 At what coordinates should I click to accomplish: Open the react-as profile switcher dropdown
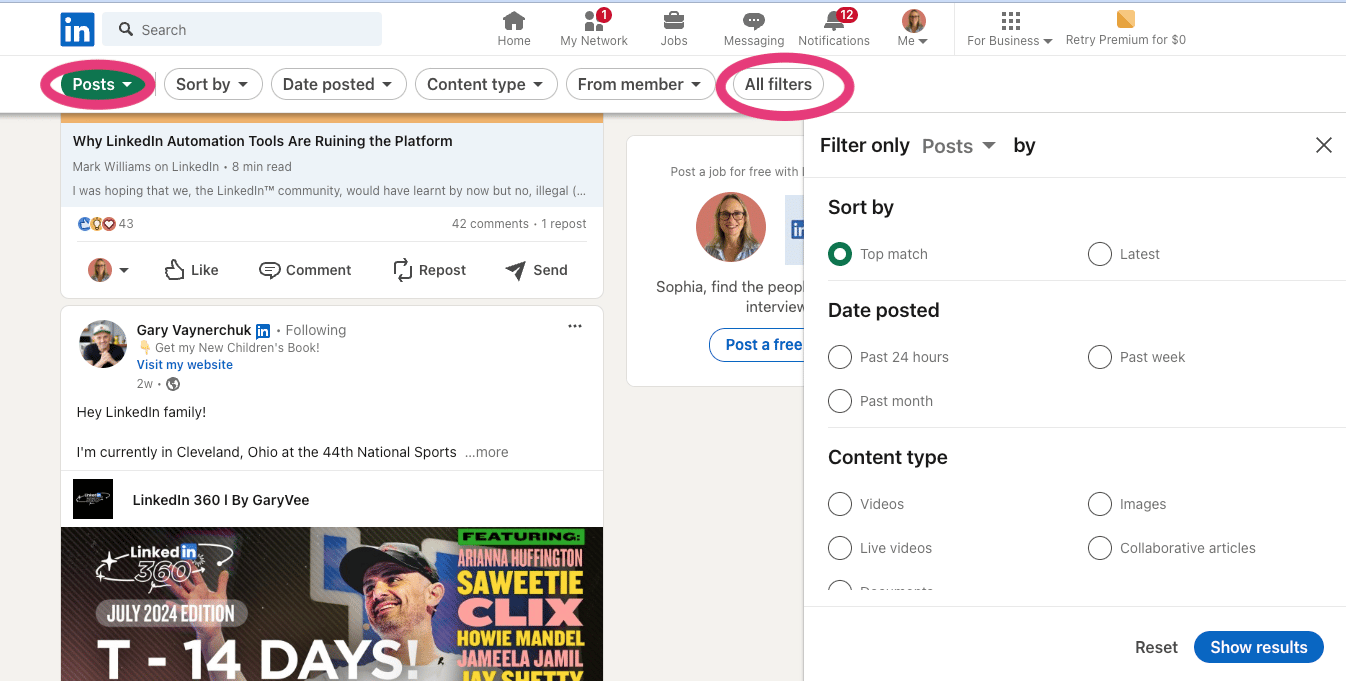point(110,270)
